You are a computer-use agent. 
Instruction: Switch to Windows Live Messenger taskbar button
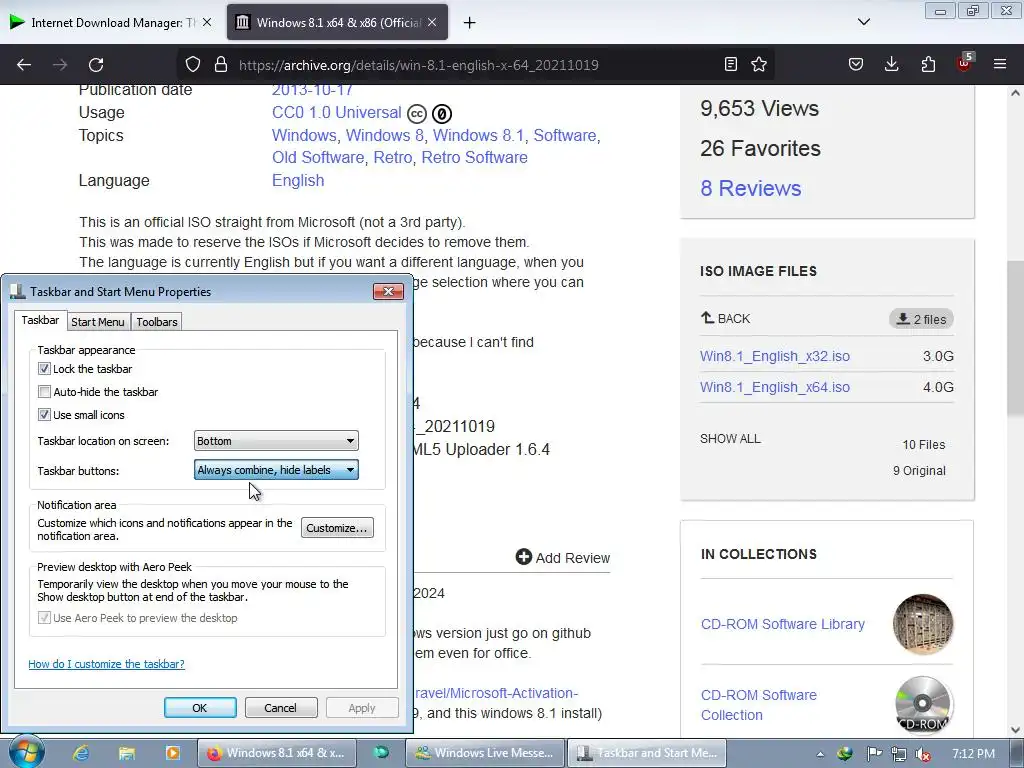click(484, 753)
